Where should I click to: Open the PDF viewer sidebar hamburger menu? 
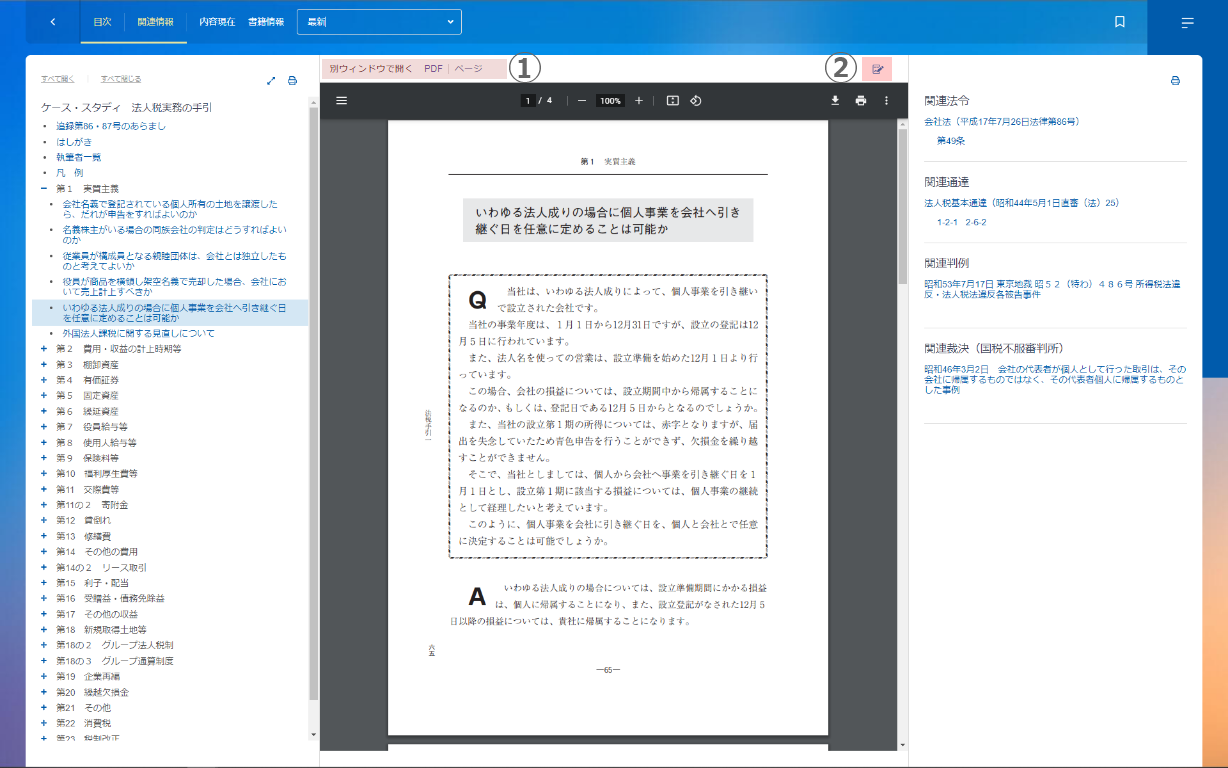click(341, 100)
